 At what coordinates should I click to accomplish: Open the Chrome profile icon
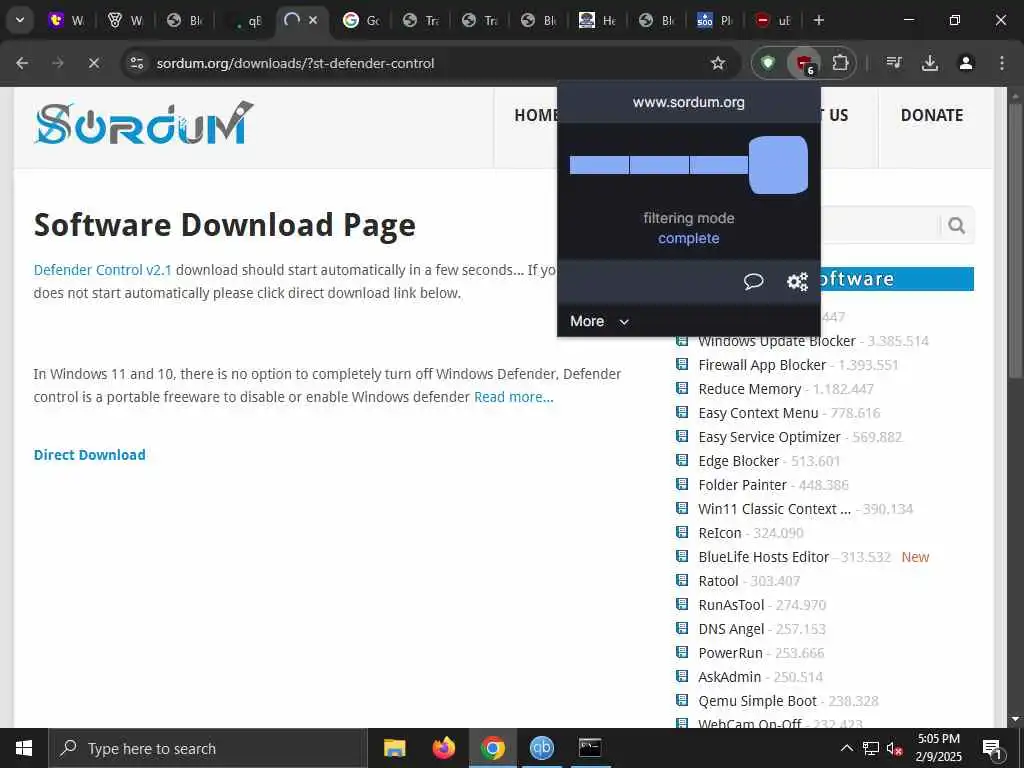tap(966, 63)
